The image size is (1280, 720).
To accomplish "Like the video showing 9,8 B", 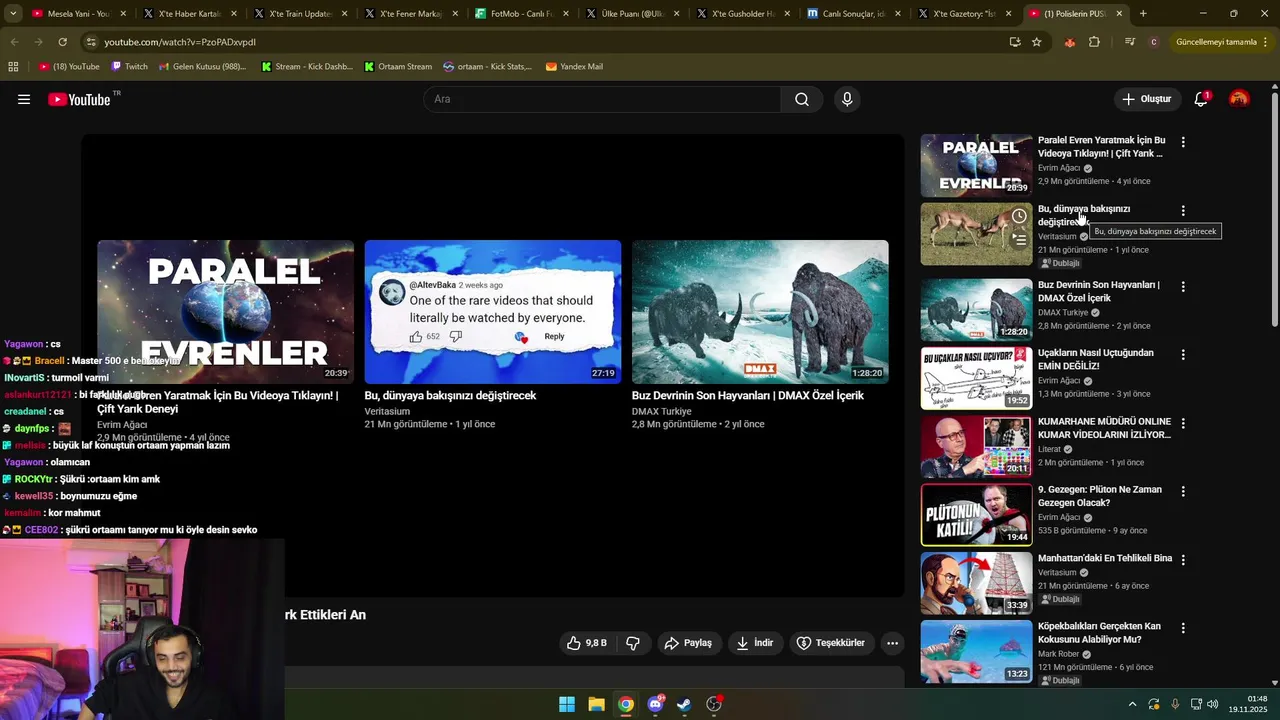I will 587,643.
